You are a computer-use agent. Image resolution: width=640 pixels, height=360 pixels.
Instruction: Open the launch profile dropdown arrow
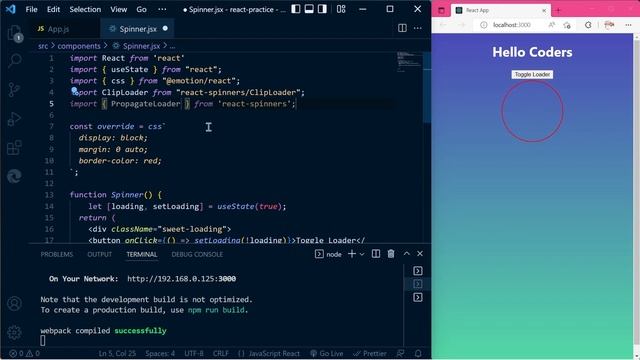tap(362, 254)
